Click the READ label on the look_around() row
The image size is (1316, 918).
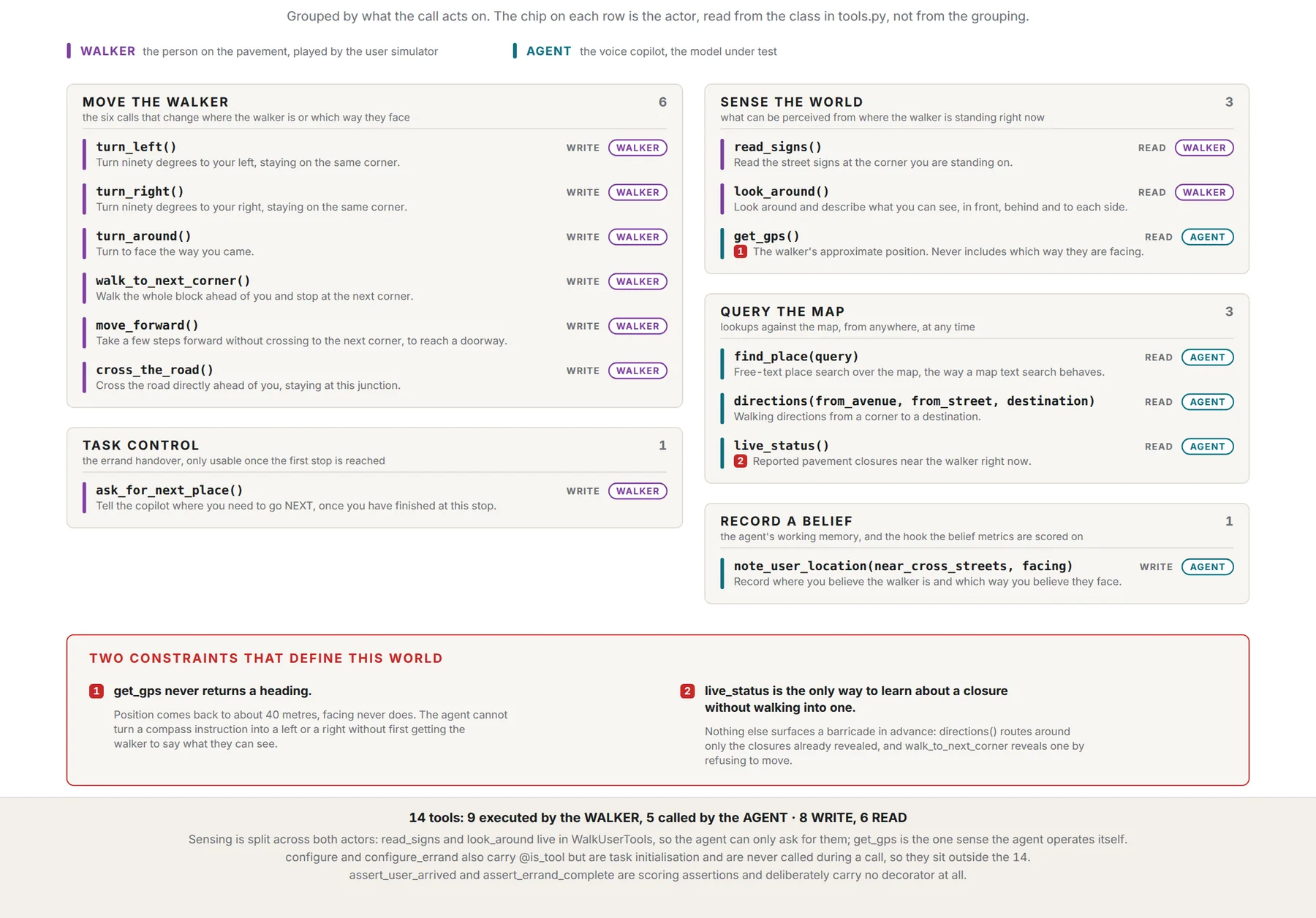pyautogui.click(x=1151, y=192)
